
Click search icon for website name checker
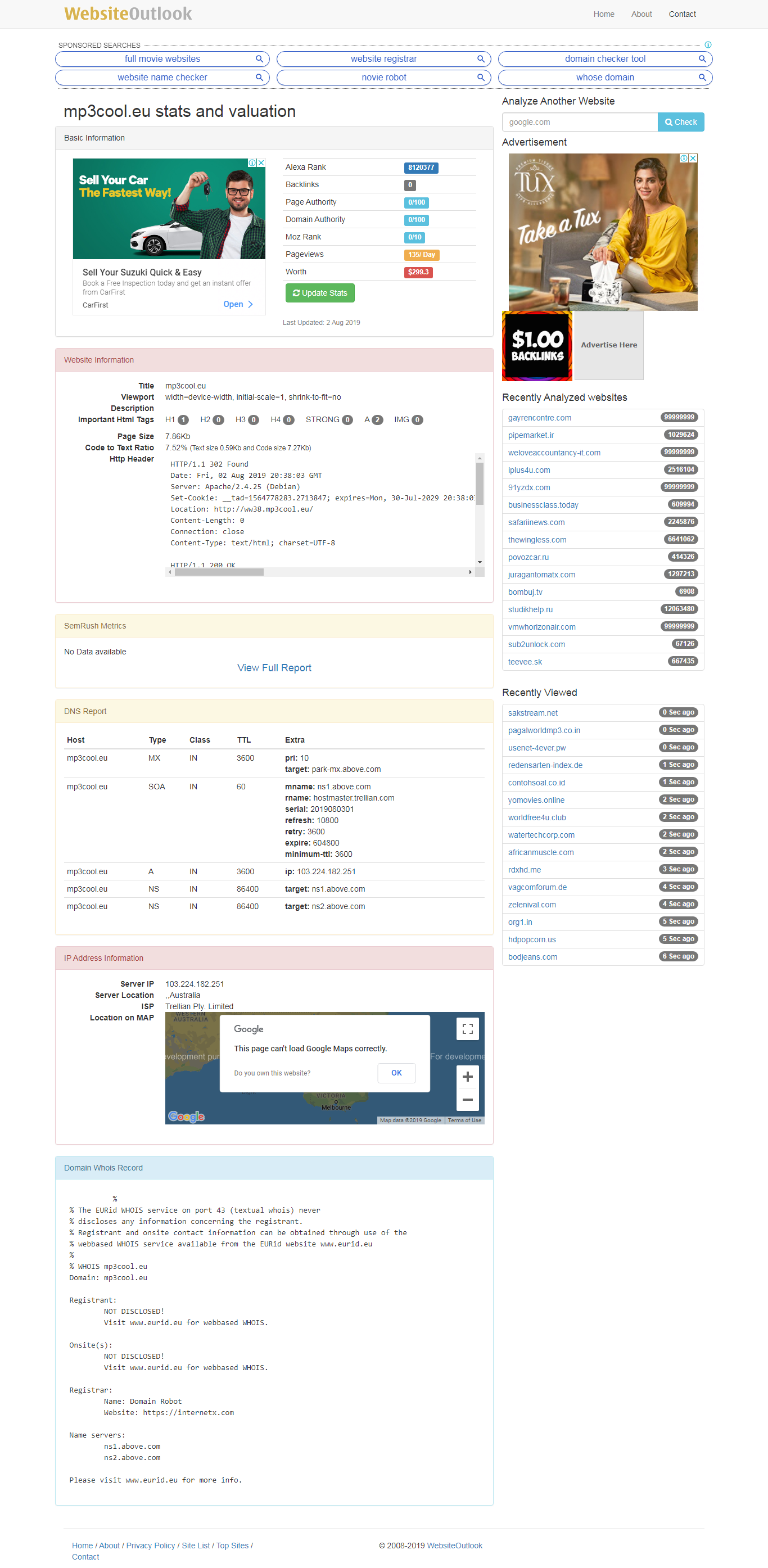click(259, 78)
